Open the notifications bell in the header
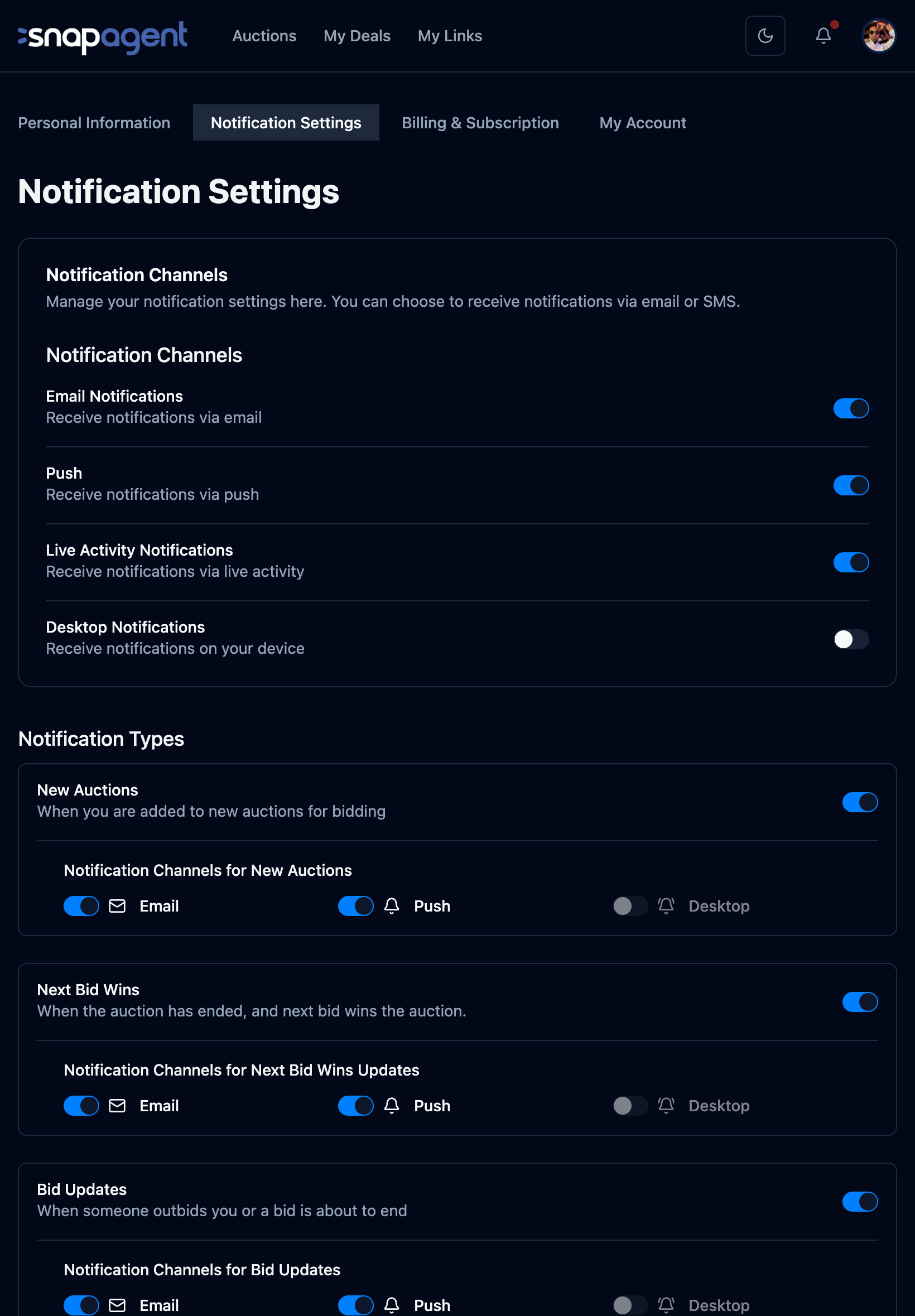The image size is (915, 1316). (824, 36)
